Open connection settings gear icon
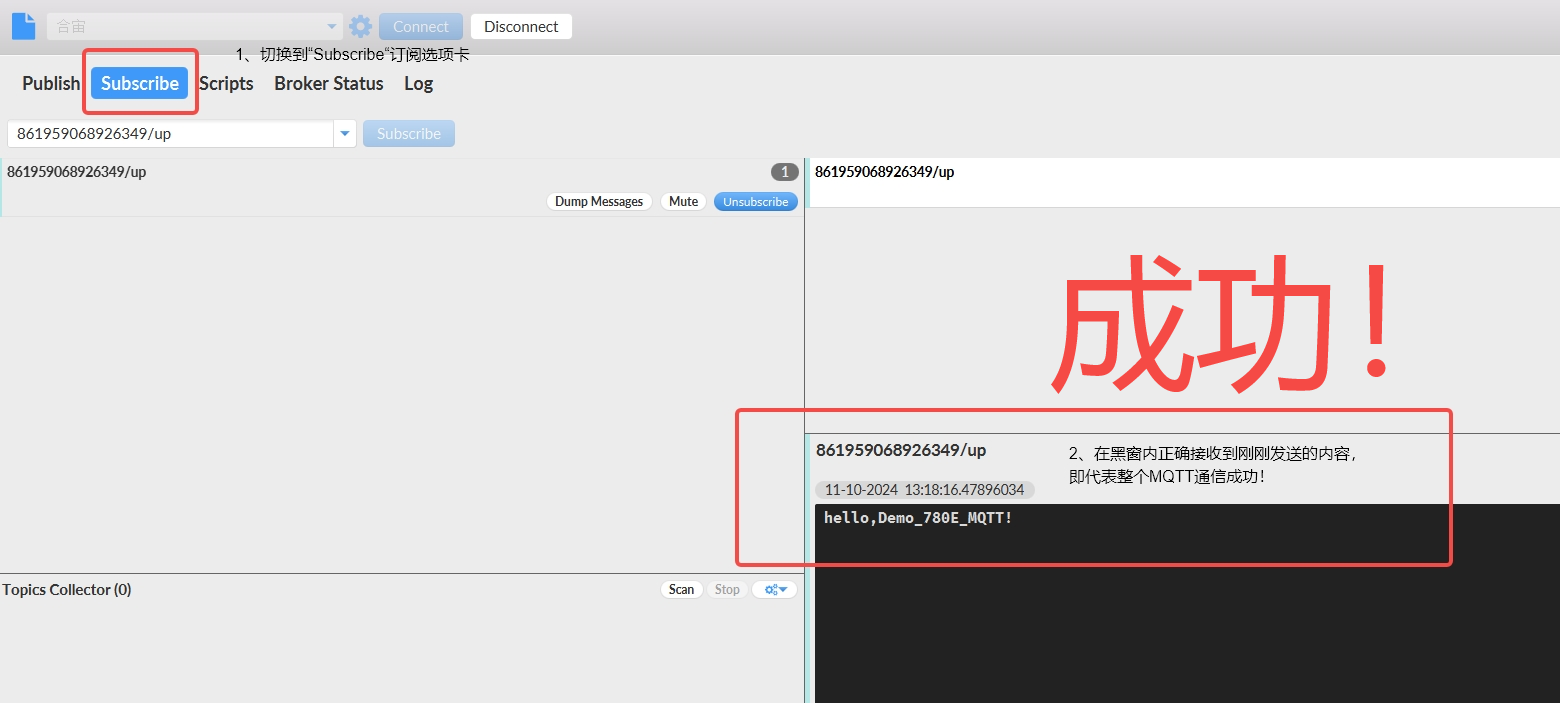The image size is (1560, 703). [360, 27]
